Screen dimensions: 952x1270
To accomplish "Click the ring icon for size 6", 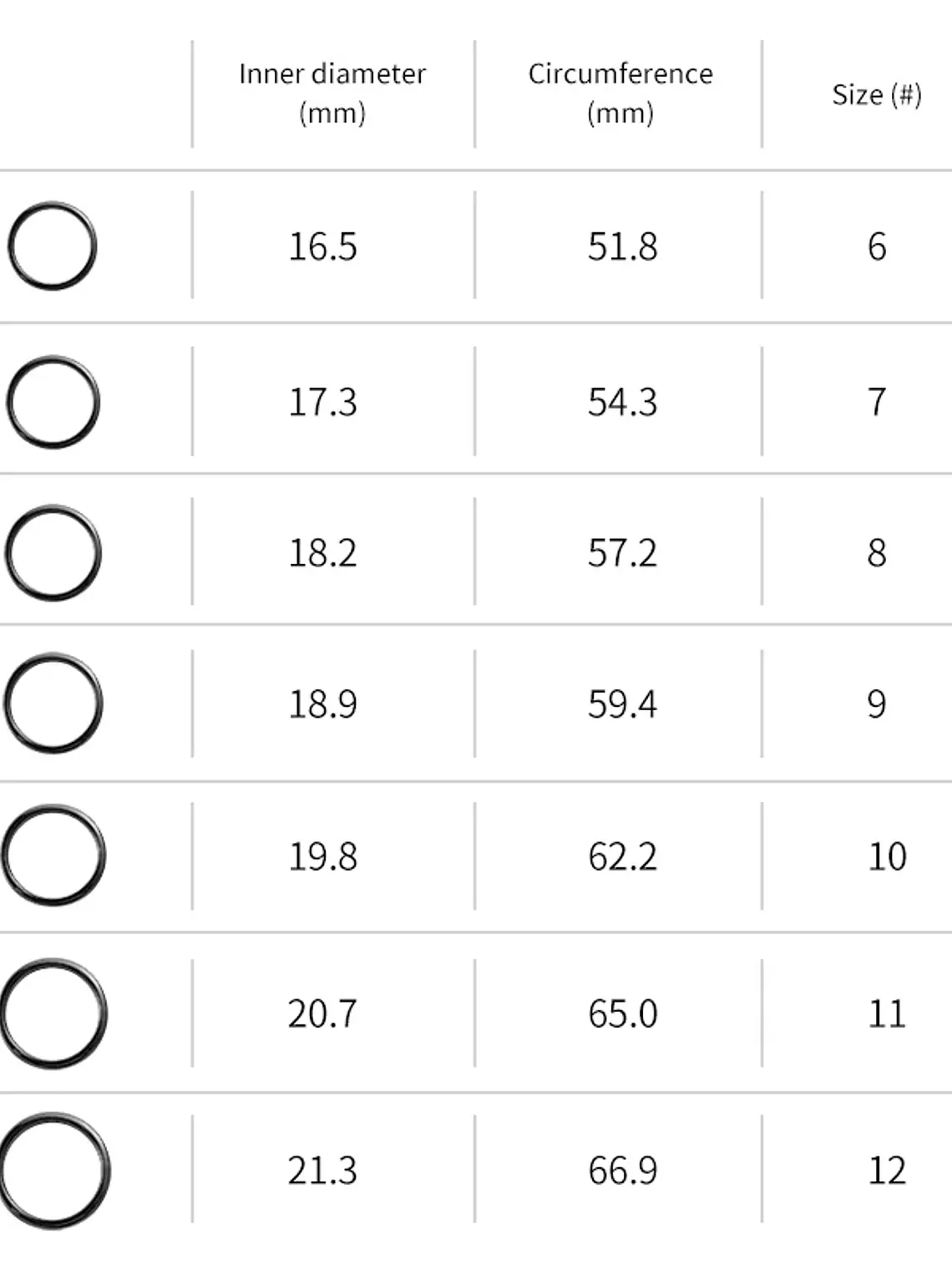I will (x=52, y=246).
